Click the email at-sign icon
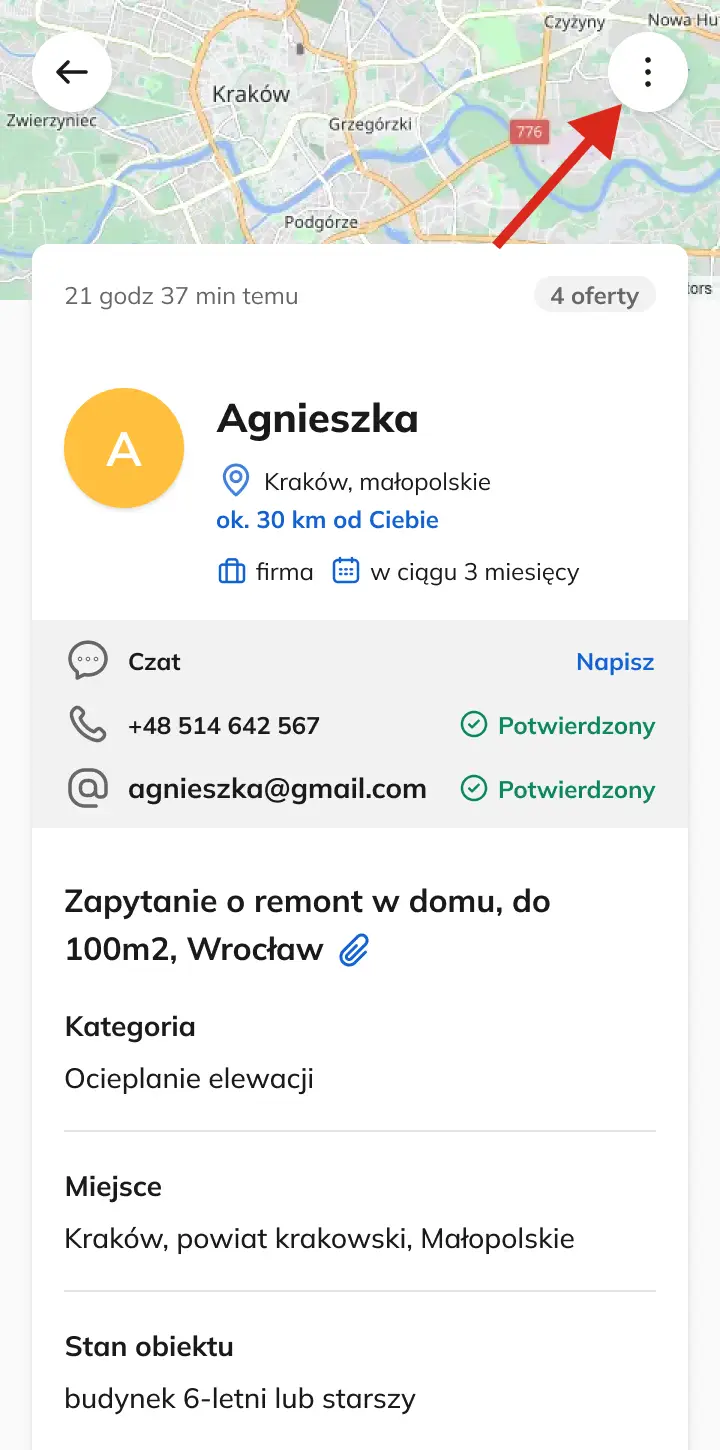The height and width of the screenshot is (1450, 720). click(x=88, y=789)
